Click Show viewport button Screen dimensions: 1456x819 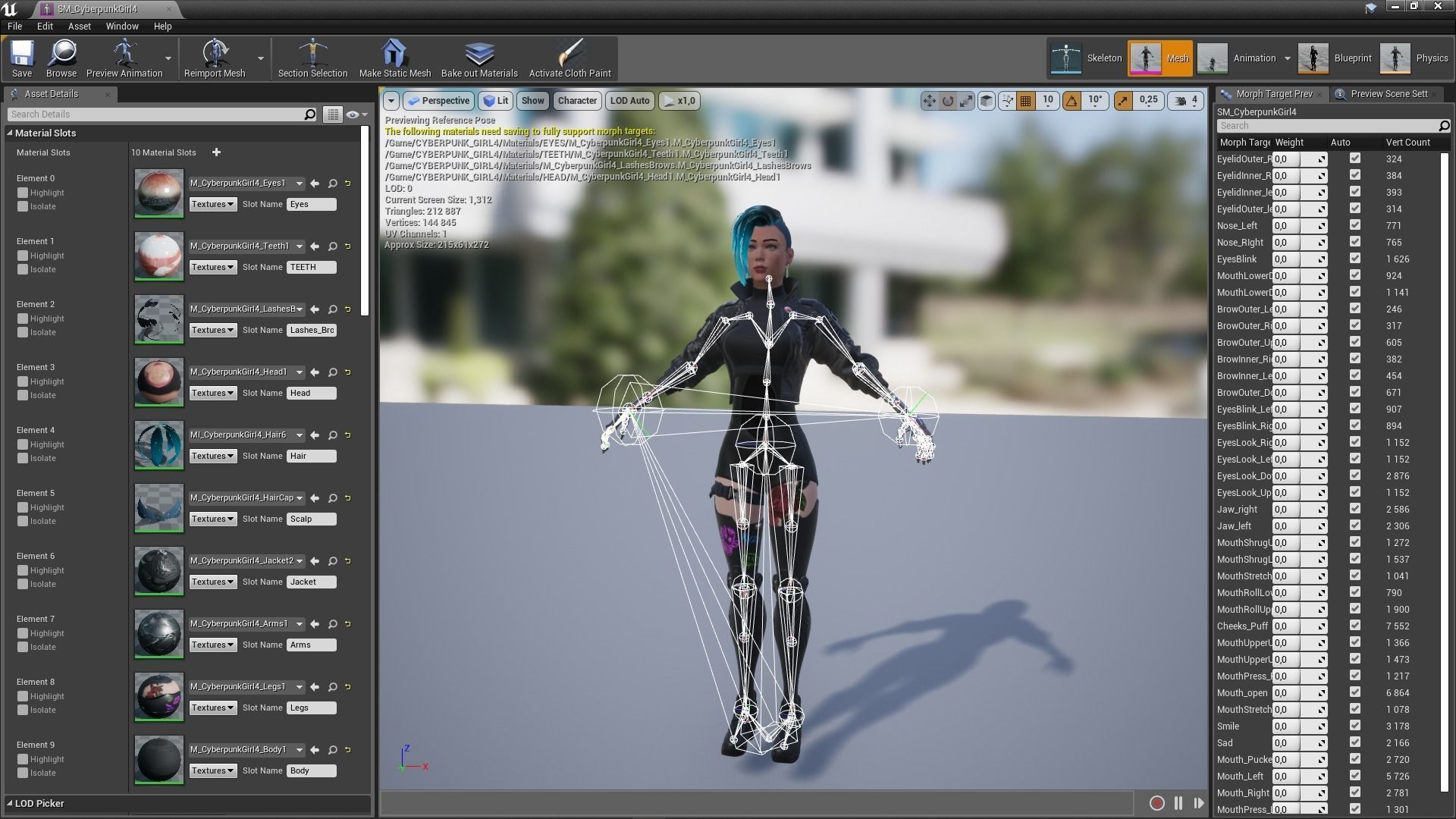pos(532,101)
